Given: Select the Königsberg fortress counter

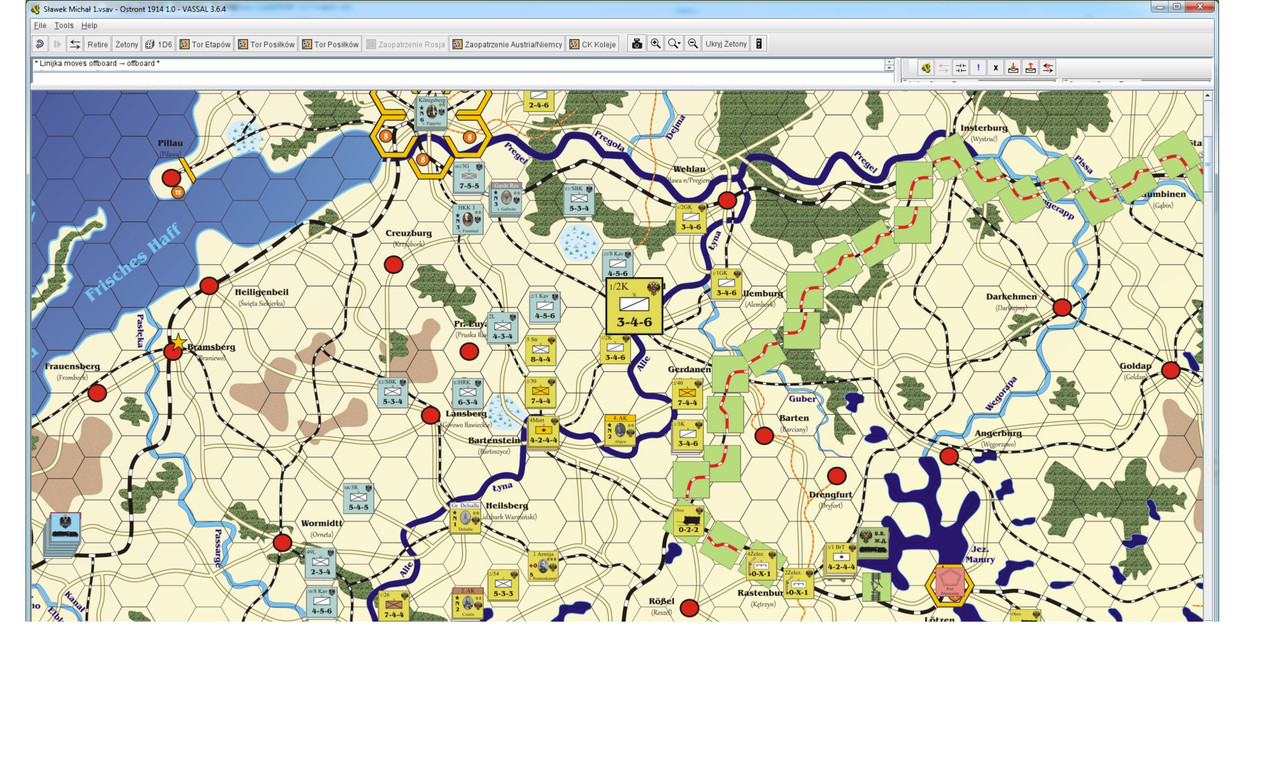Looking at the screenshot, I should pos(433,113).
